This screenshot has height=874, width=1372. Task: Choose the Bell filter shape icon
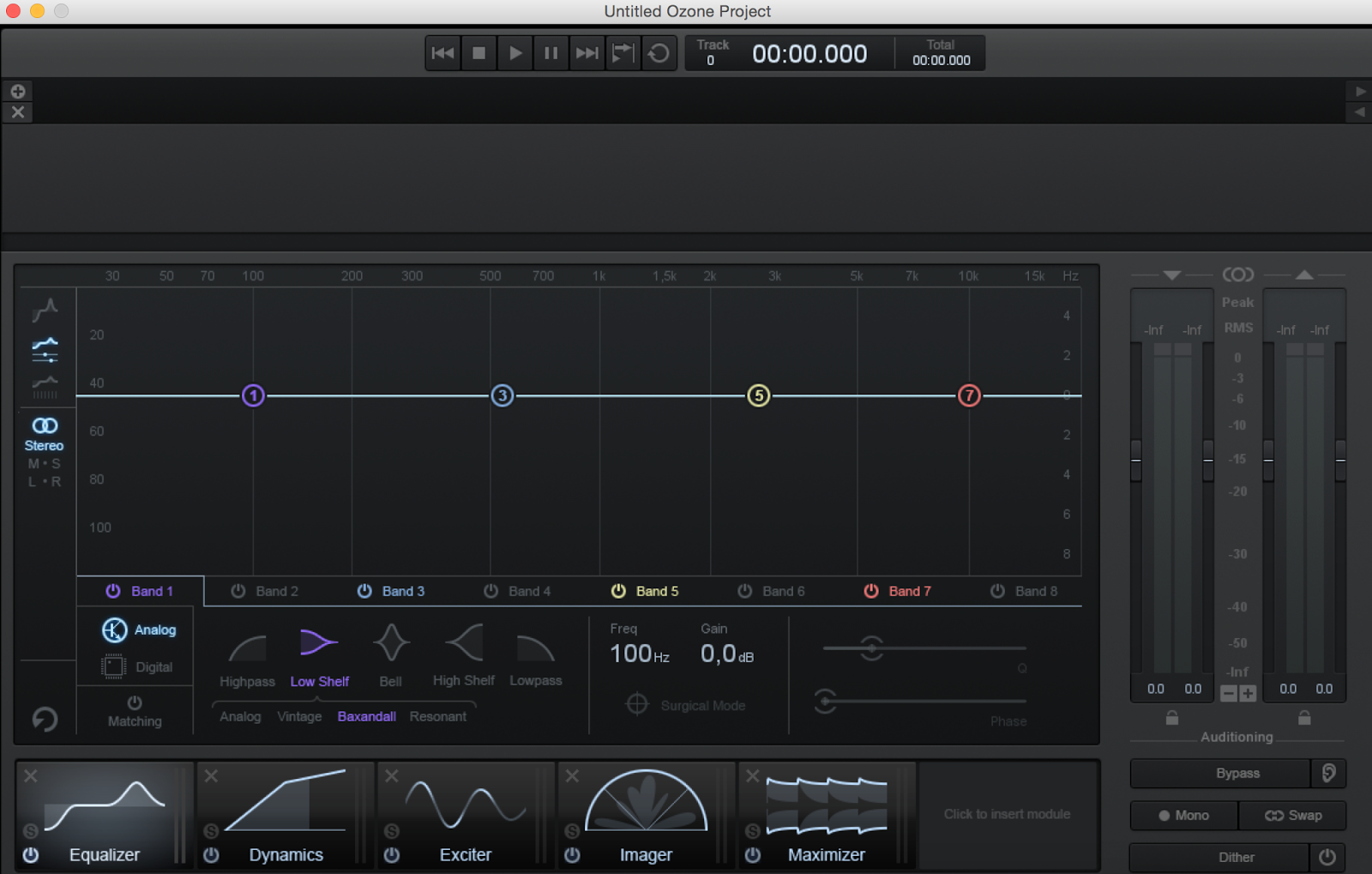pyautogui.click(x=391, y=643)
